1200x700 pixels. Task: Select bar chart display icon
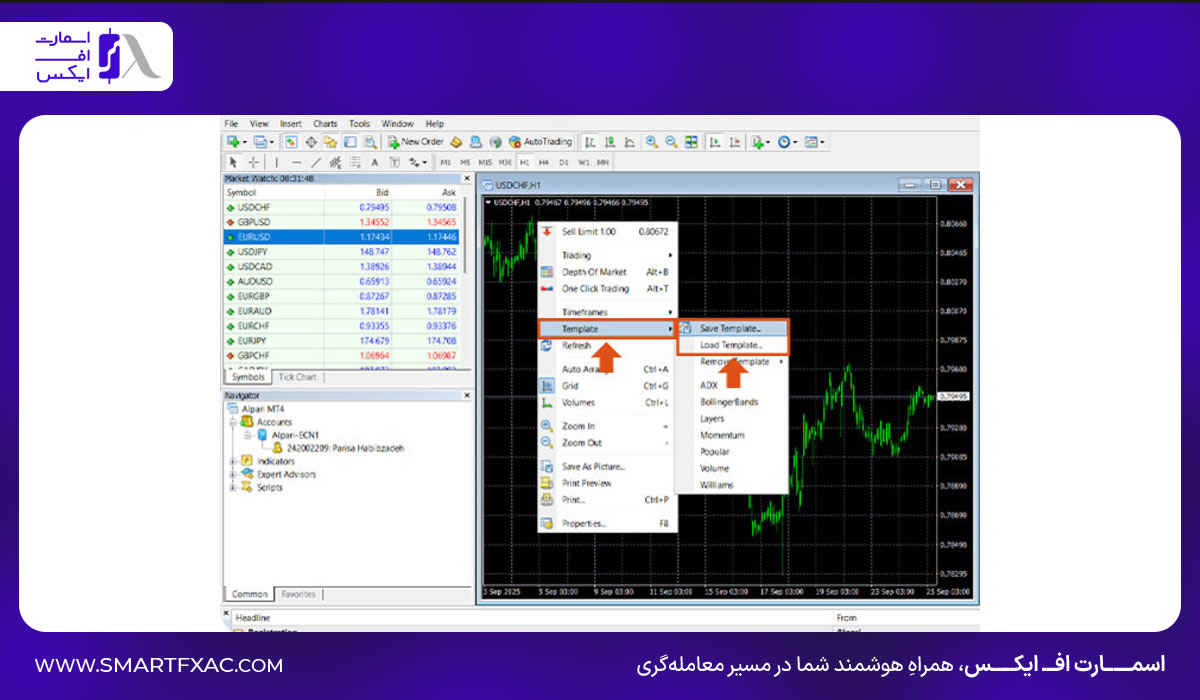(x=591, y=142)
